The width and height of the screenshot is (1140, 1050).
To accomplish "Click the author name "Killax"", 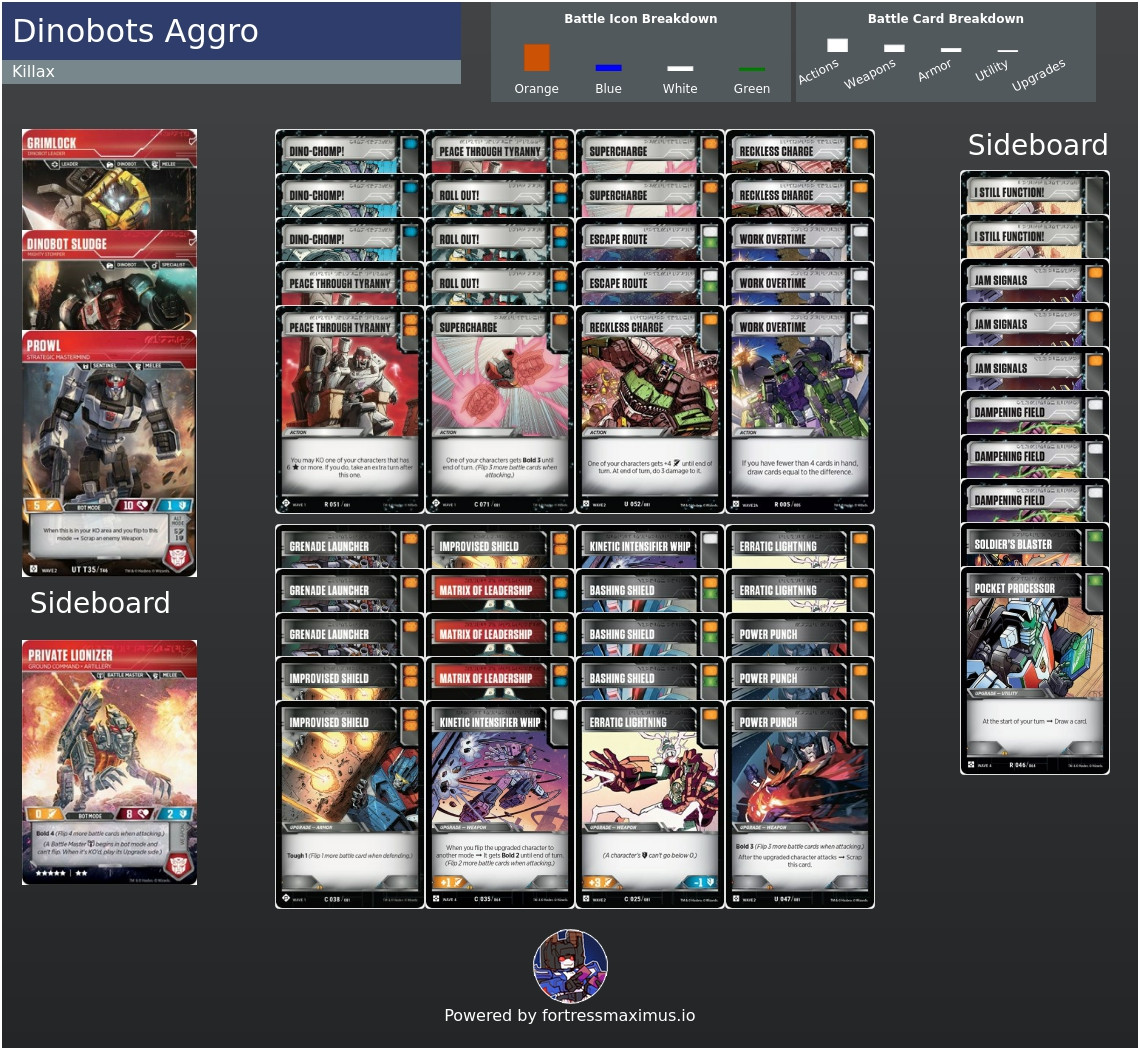I will pos(33,71).
